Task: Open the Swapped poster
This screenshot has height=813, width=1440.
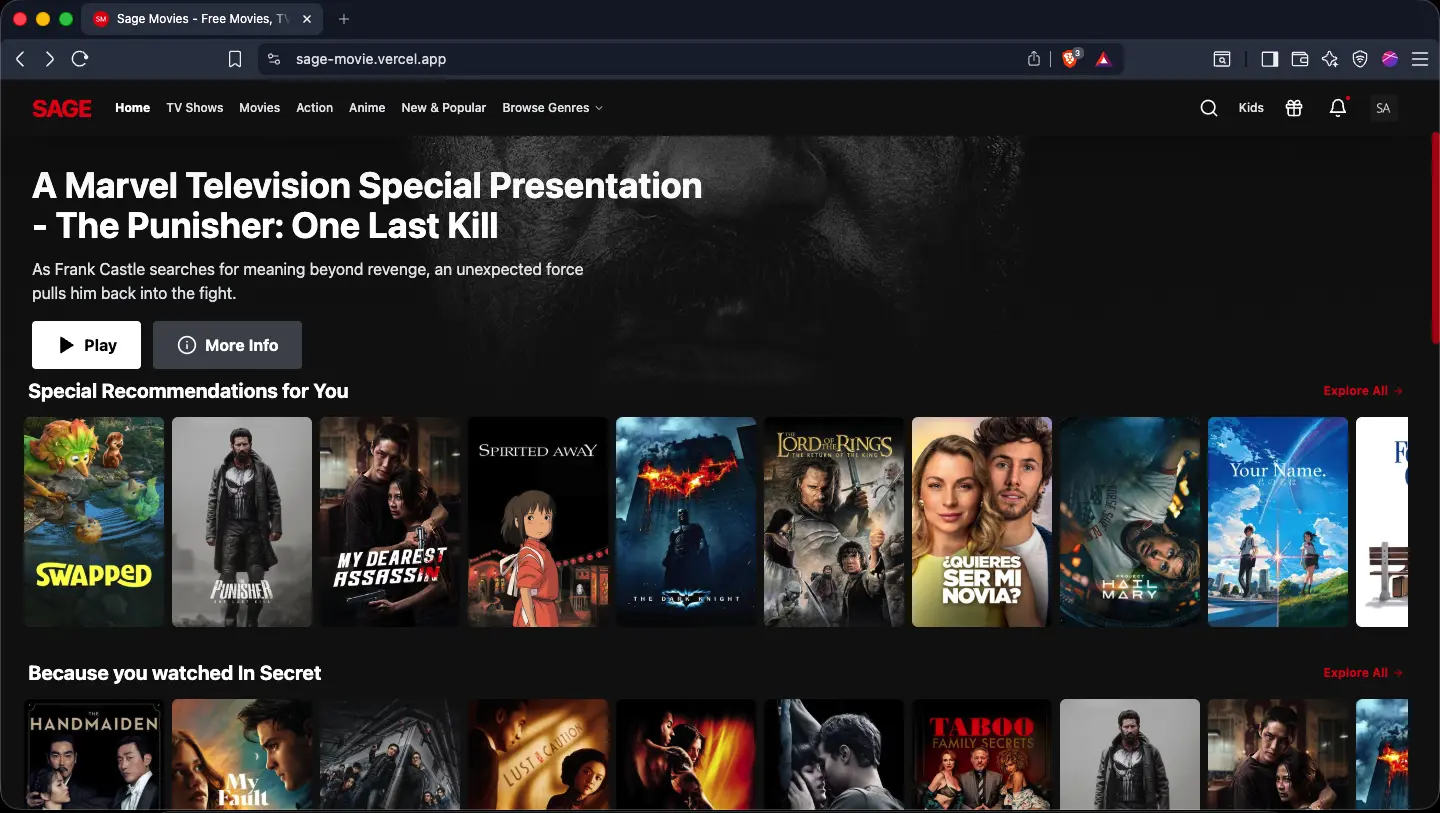Action: [94, 522]
